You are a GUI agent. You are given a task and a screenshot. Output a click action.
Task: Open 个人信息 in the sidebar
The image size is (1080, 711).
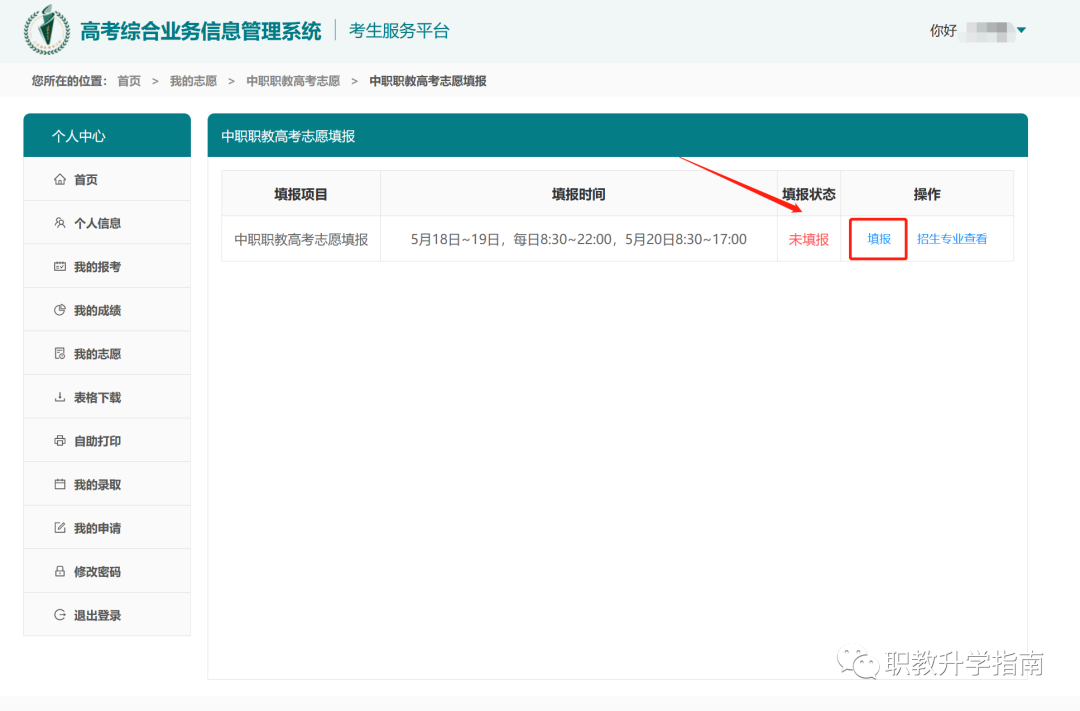[x=107, y=223]
